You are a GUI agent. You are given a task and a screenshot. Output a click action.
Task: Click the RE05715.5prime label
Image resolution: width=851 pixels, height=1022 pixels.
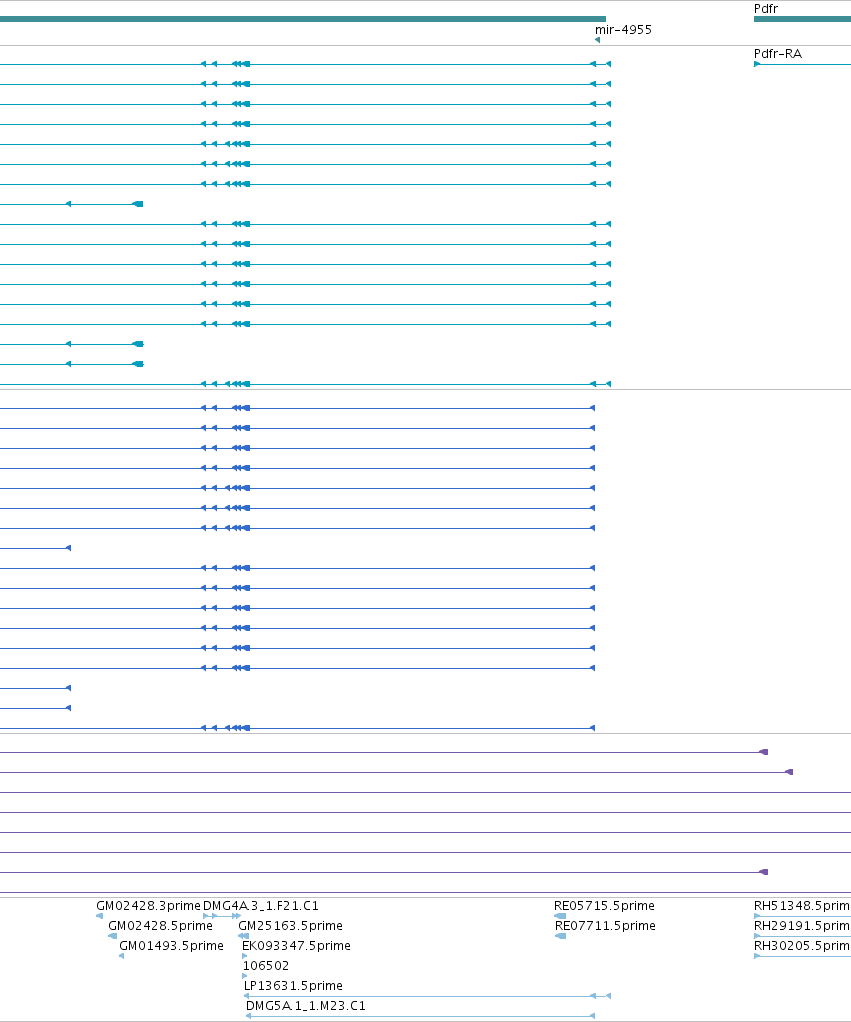click(604, 905)
